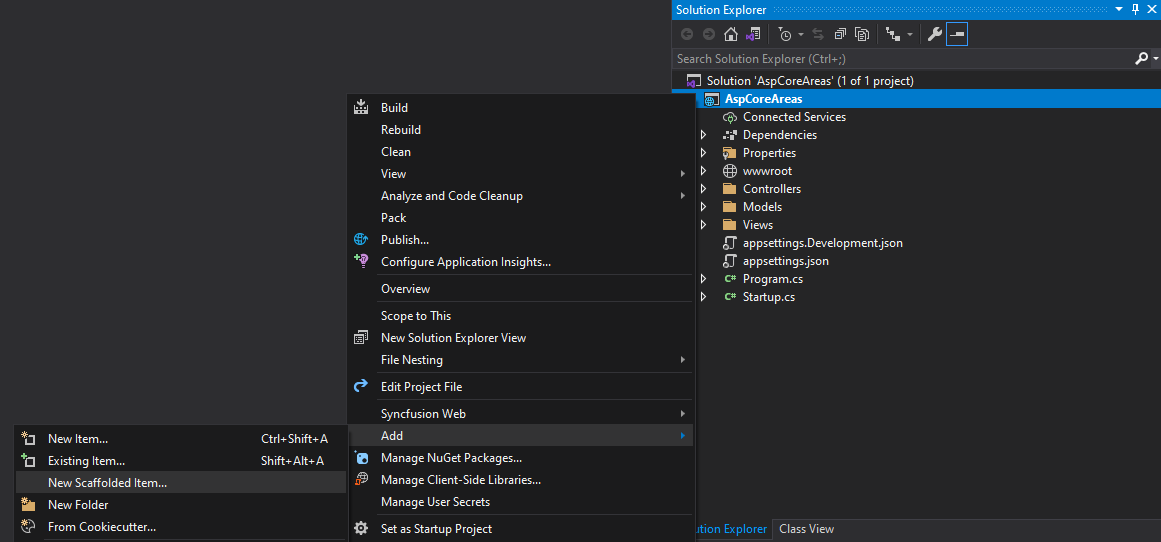Expand the Dependencies tree node
Viewport: 1161px width, 542px height.
pyautogui.click(x=703, y=135)
